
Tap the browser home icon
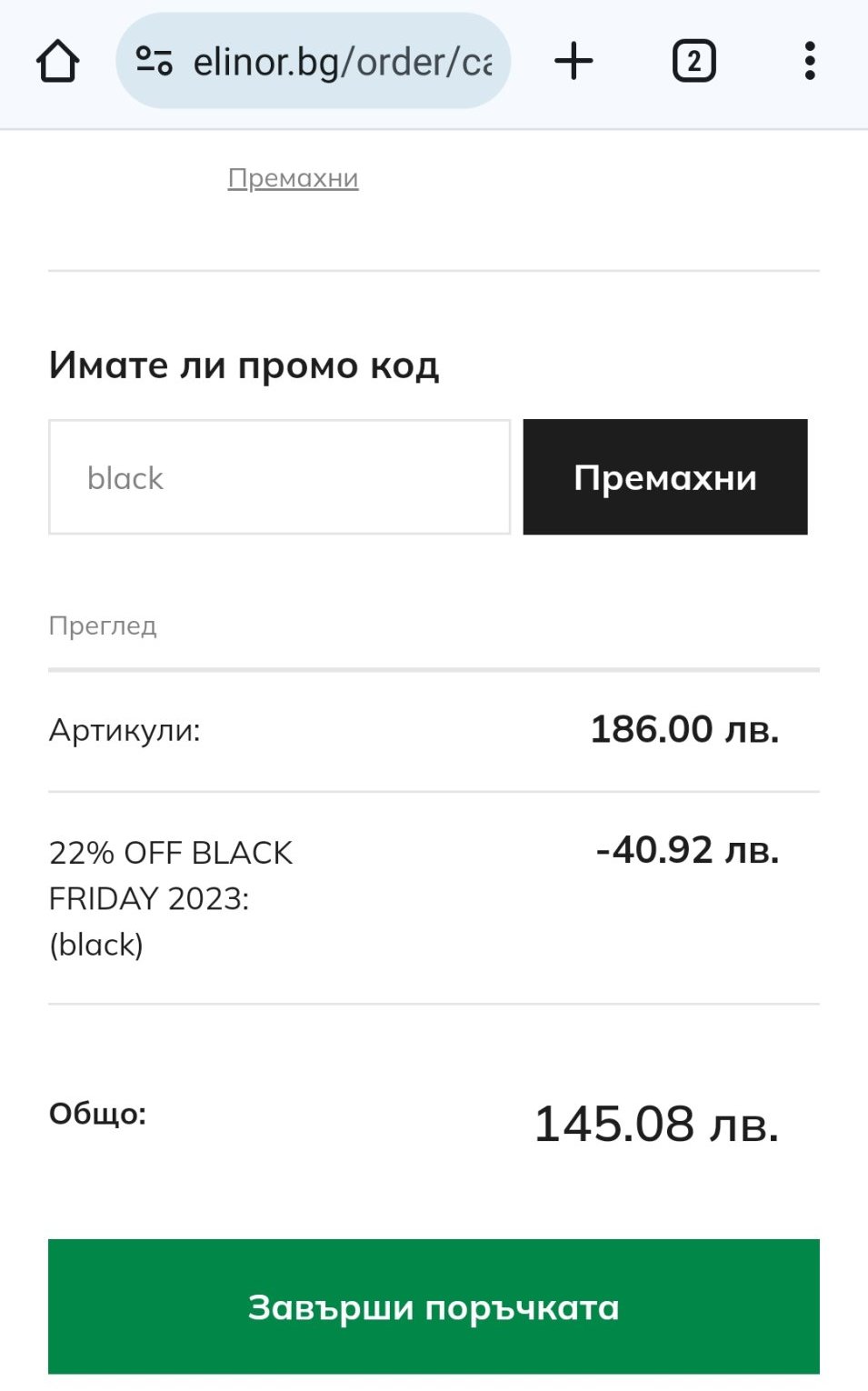coord(57,62)
